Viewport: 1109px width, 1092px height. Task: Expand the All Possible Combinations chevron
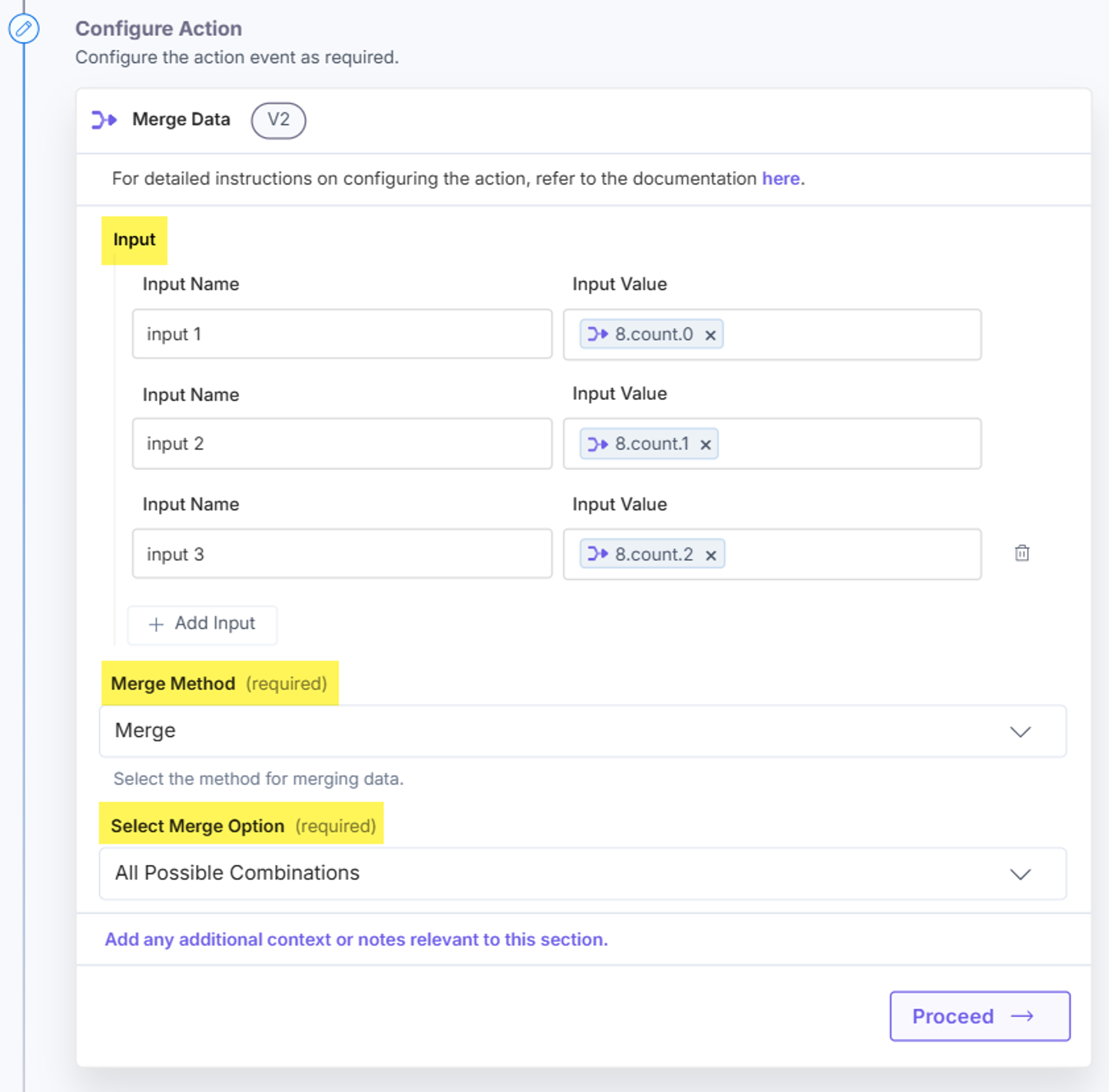pyautogui.click(x=1020, y=874)
